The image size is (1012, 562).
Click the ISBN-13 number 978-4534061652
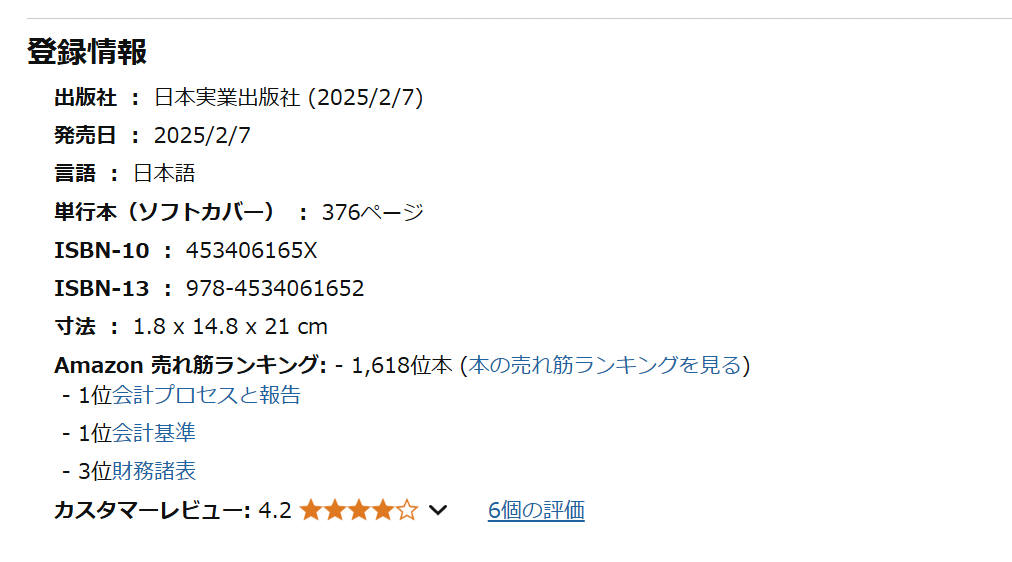275,289
